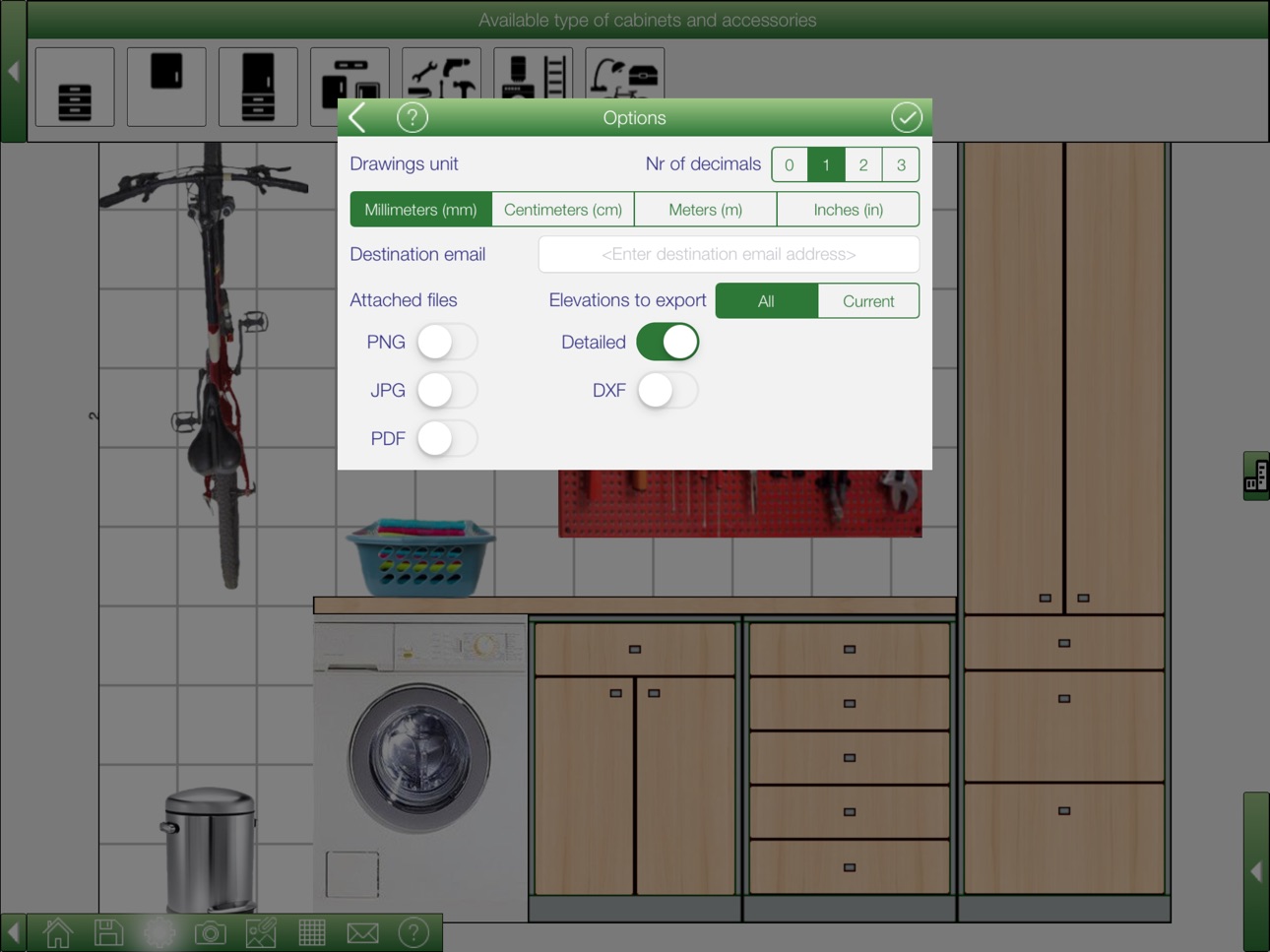Click the destination email address field
This screenshot has height=952, width=1270.
(729, 254)
